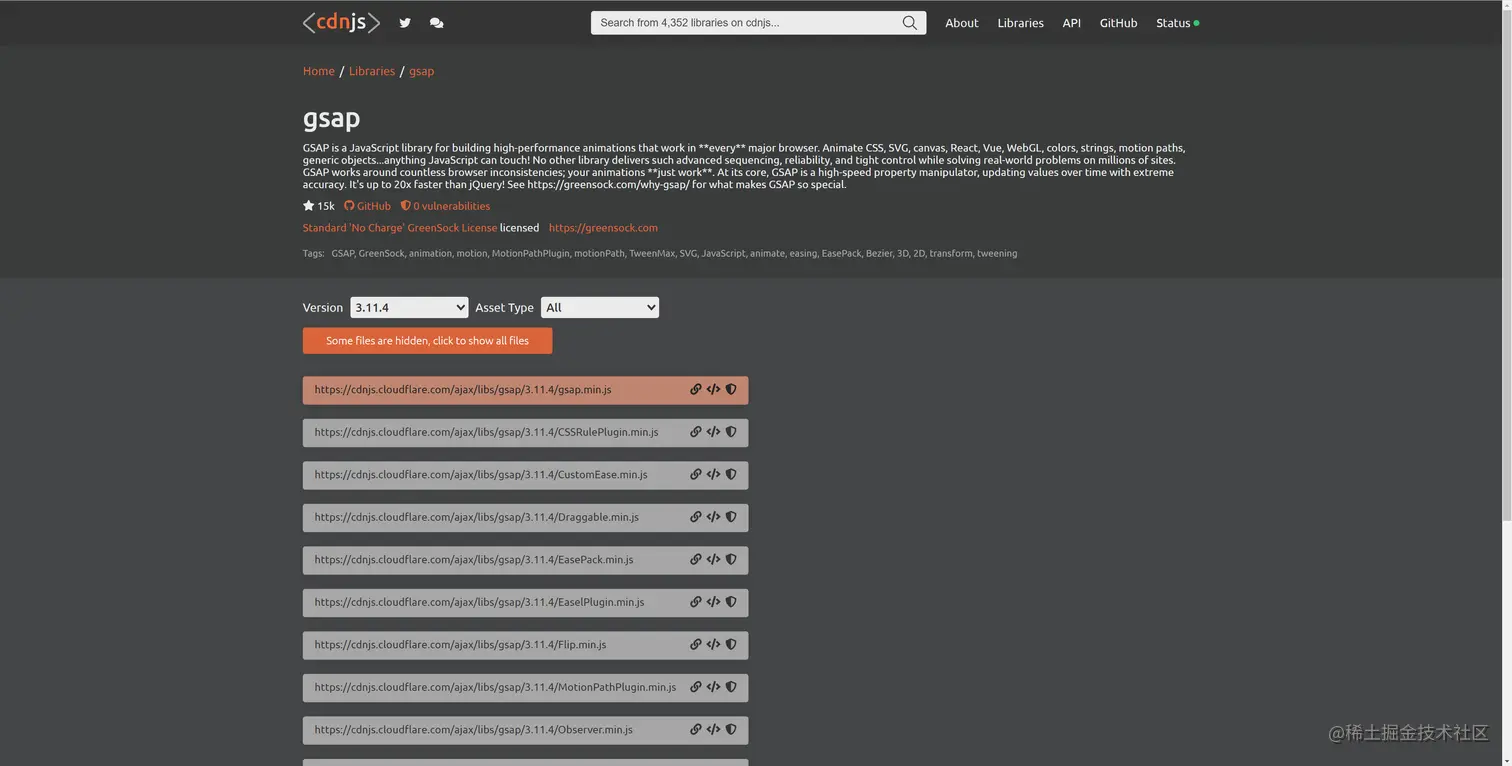1512x766 pixels.
Task: Click the cdnjs logo
Action: point(341,22)
